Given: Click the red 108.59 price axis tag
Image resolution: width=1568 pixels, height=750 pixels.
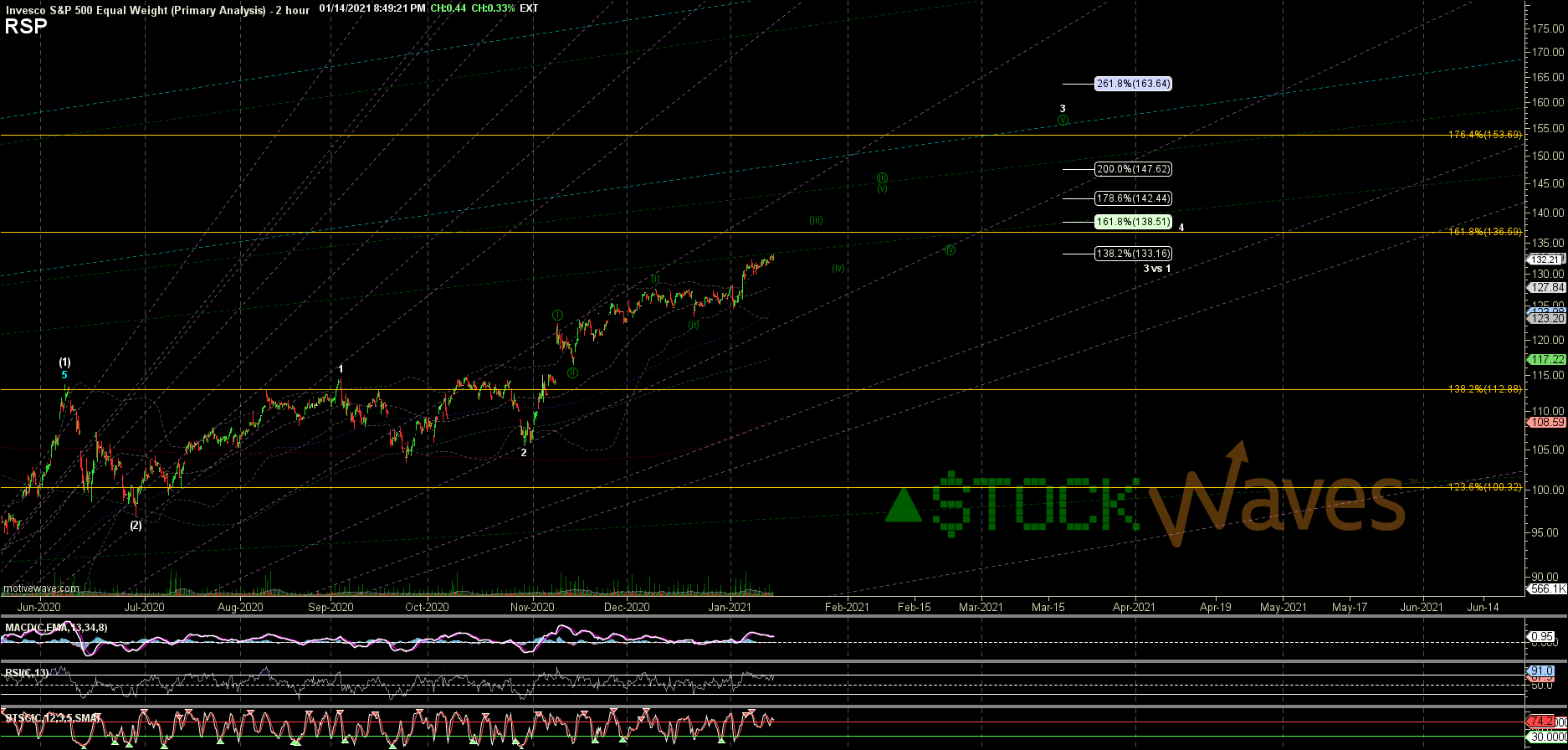Looking at the screenshot, I should click(1546, 423).
